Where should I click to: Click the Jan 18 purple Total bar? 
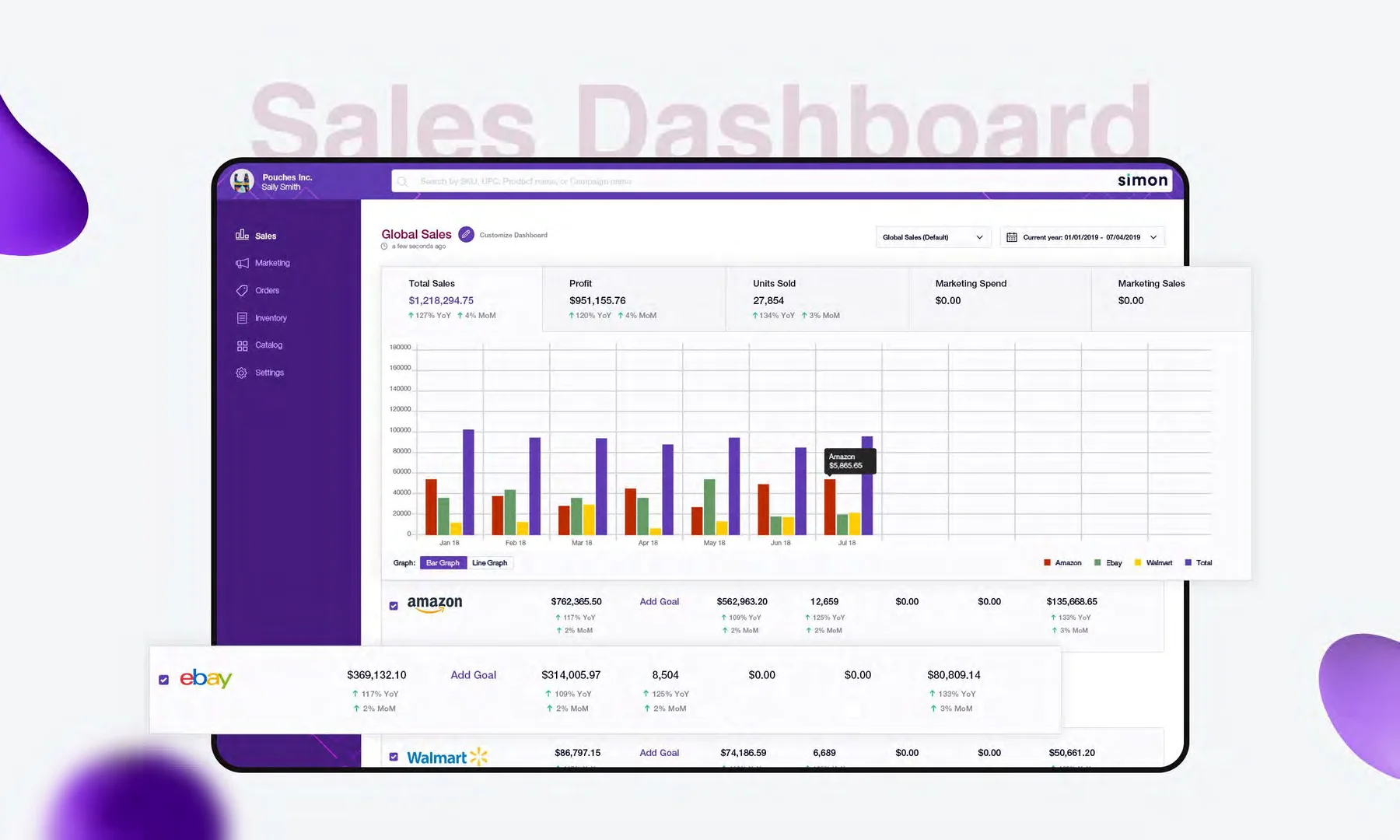(468, 482)
